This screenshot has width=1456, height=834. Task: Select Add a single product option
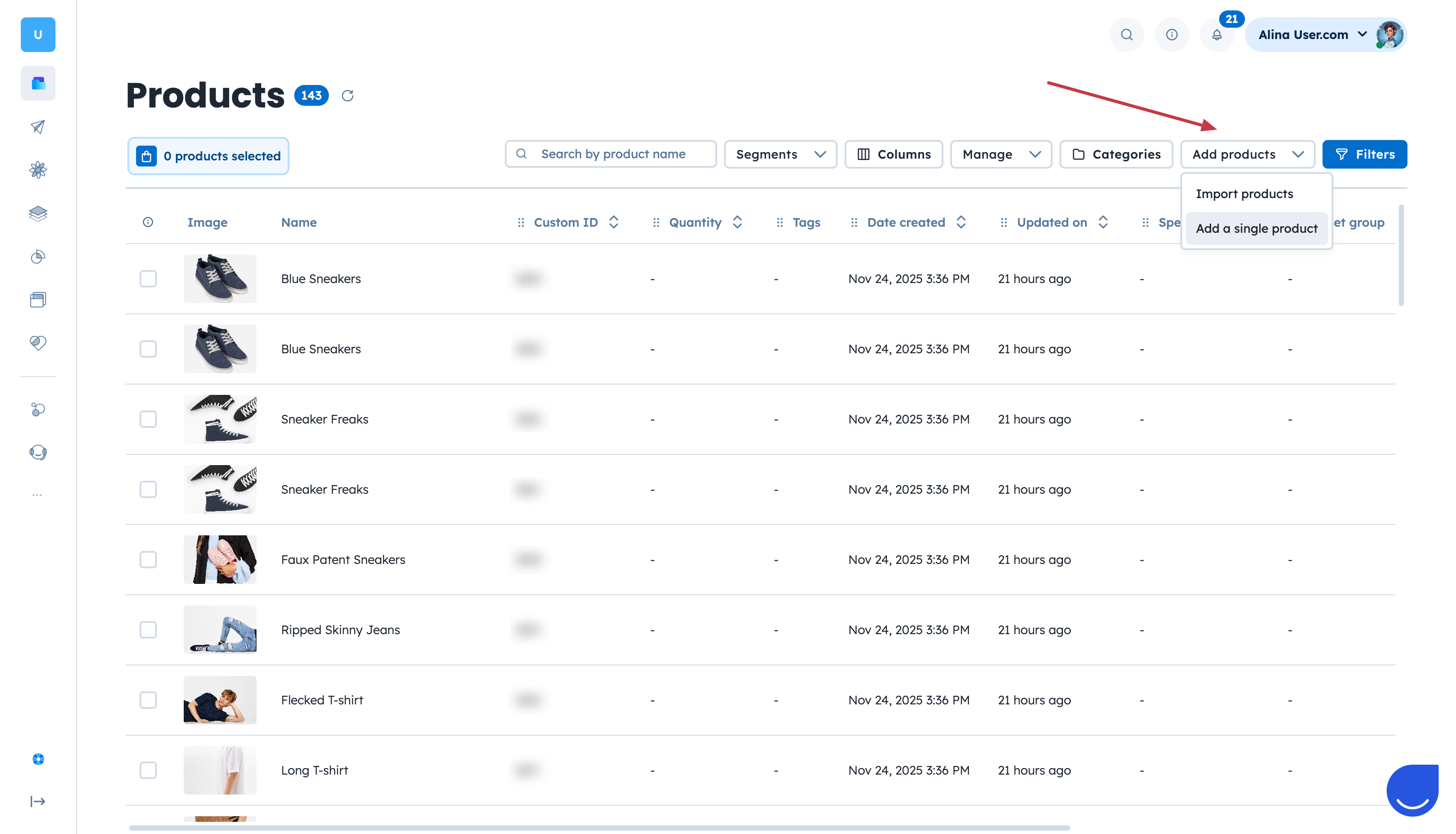(1256, 228)
